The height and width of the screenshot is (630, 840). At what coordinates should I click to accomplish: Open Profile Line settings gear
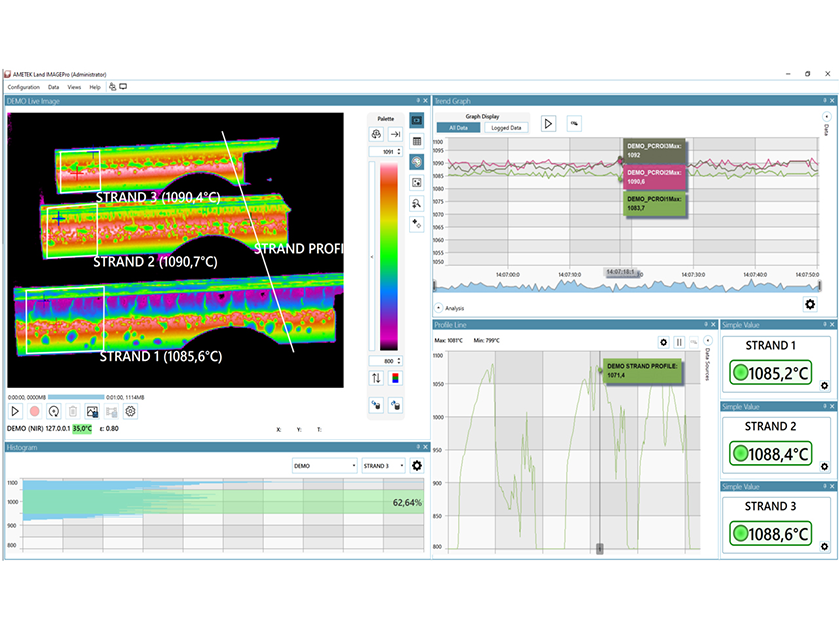tap(664, 342)
